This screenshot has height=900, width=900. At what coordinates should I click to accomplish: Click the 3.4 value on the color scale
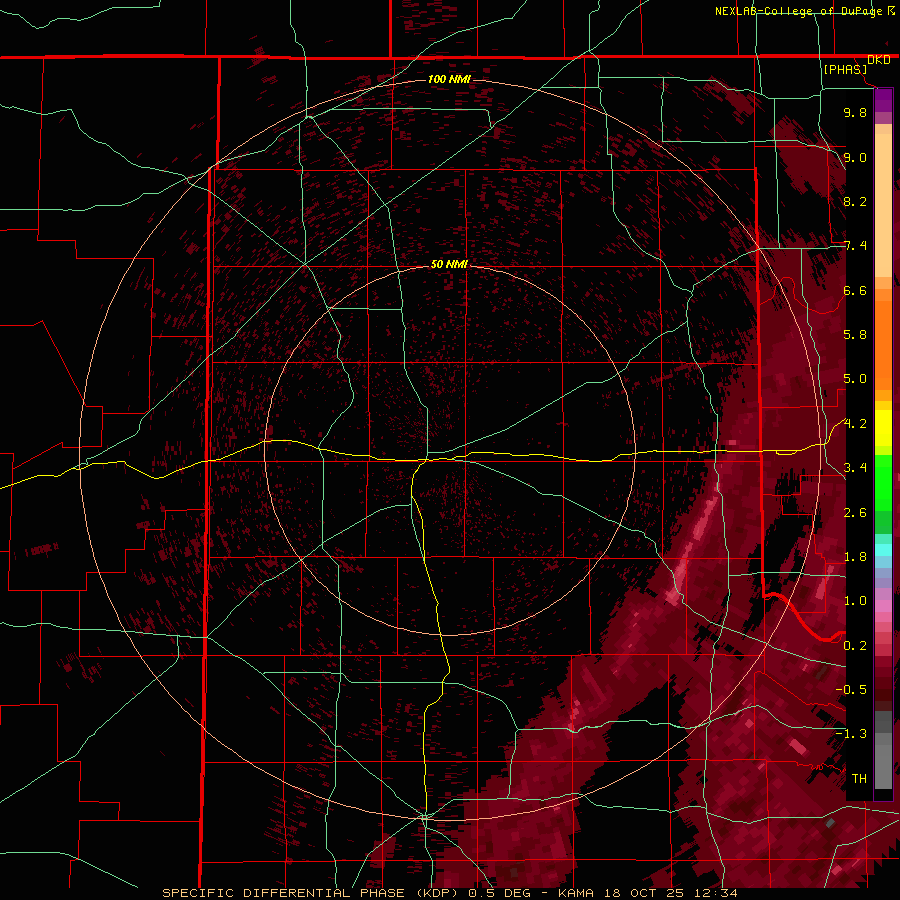[x=855, y=468]
